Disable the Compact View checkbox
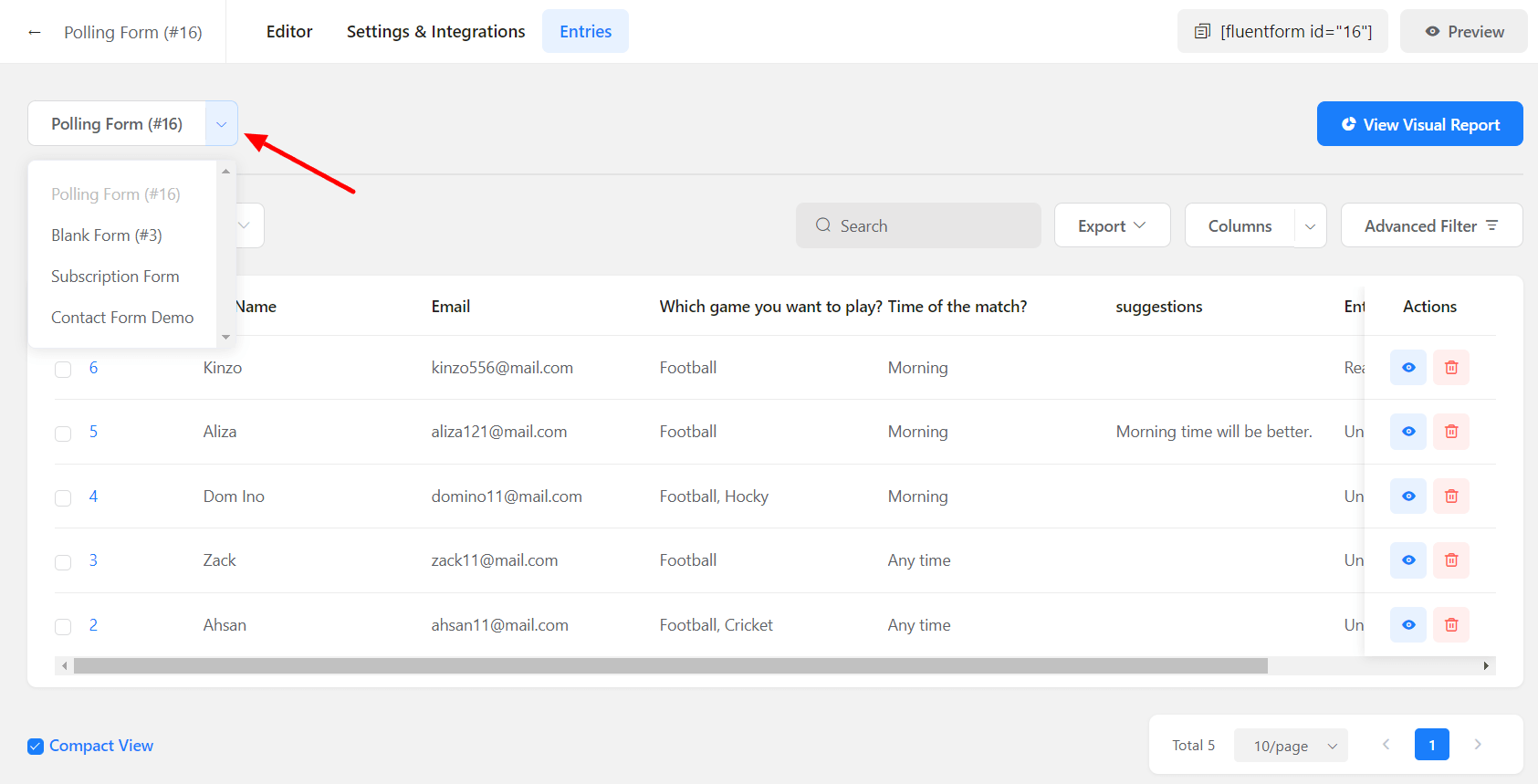The height and width of the screenshot is (784, 1538). coord(36,747)
